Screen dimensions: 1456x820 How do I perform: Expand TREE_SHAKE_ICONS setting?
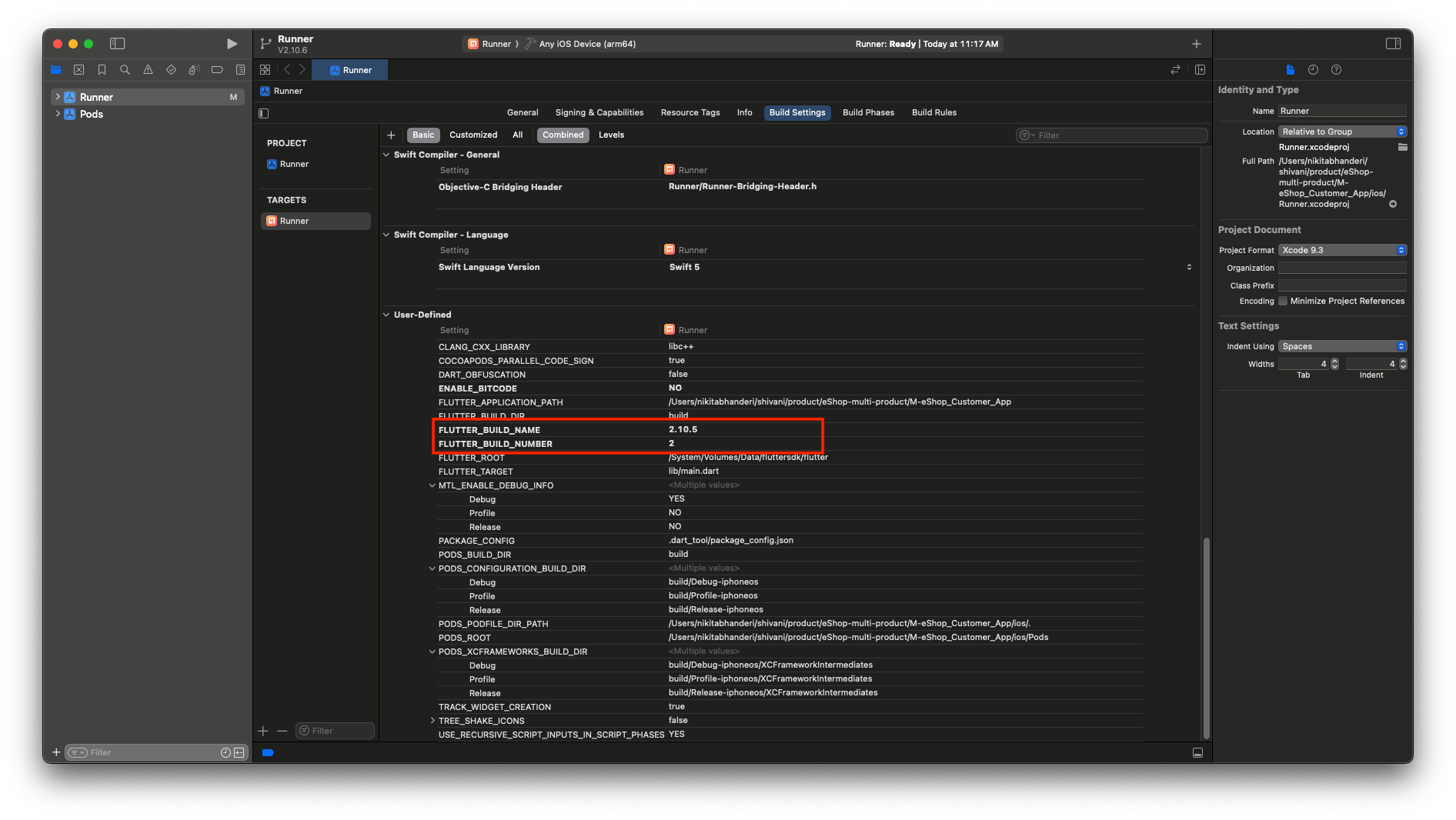[x=432, y=721]
